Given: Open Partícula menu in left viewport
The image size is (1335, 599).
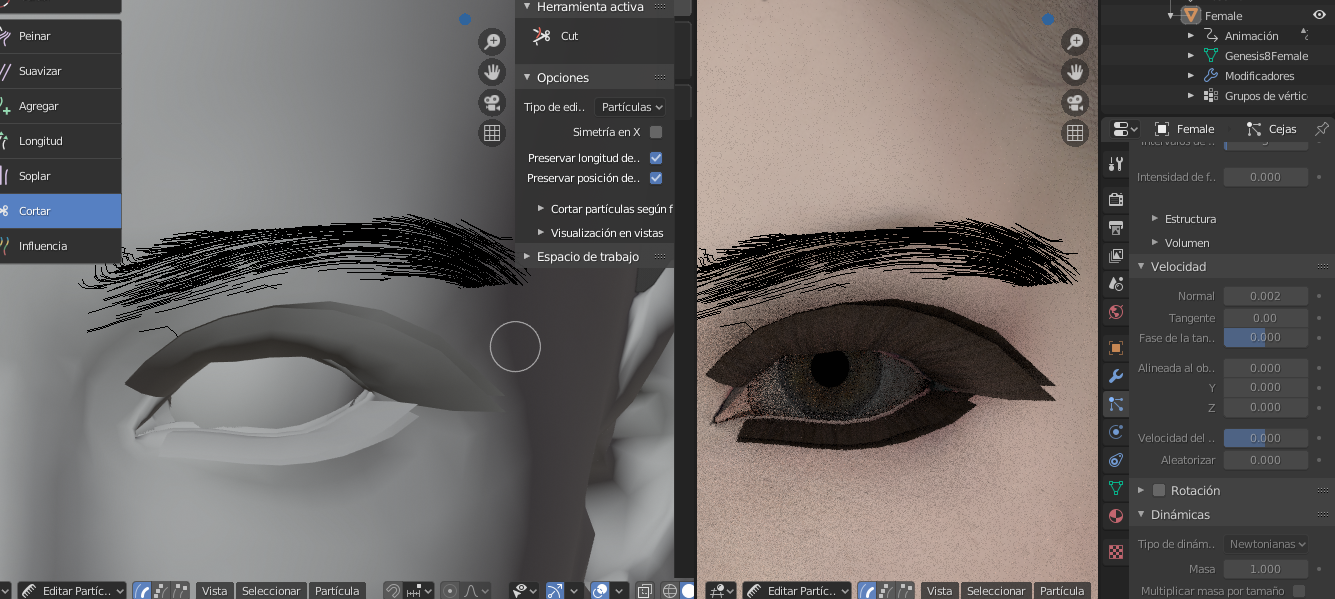Looking at the screenshot, I should [337, 591].
